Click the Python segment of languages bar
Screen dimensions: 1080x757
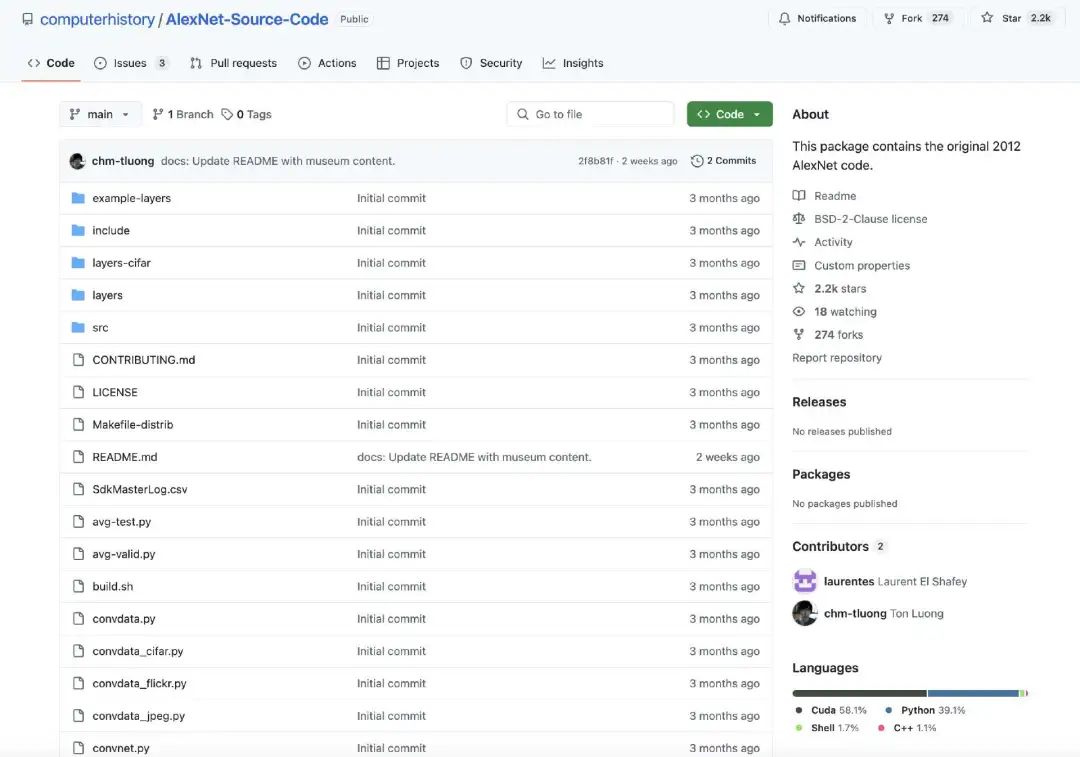tap(973, 694)
